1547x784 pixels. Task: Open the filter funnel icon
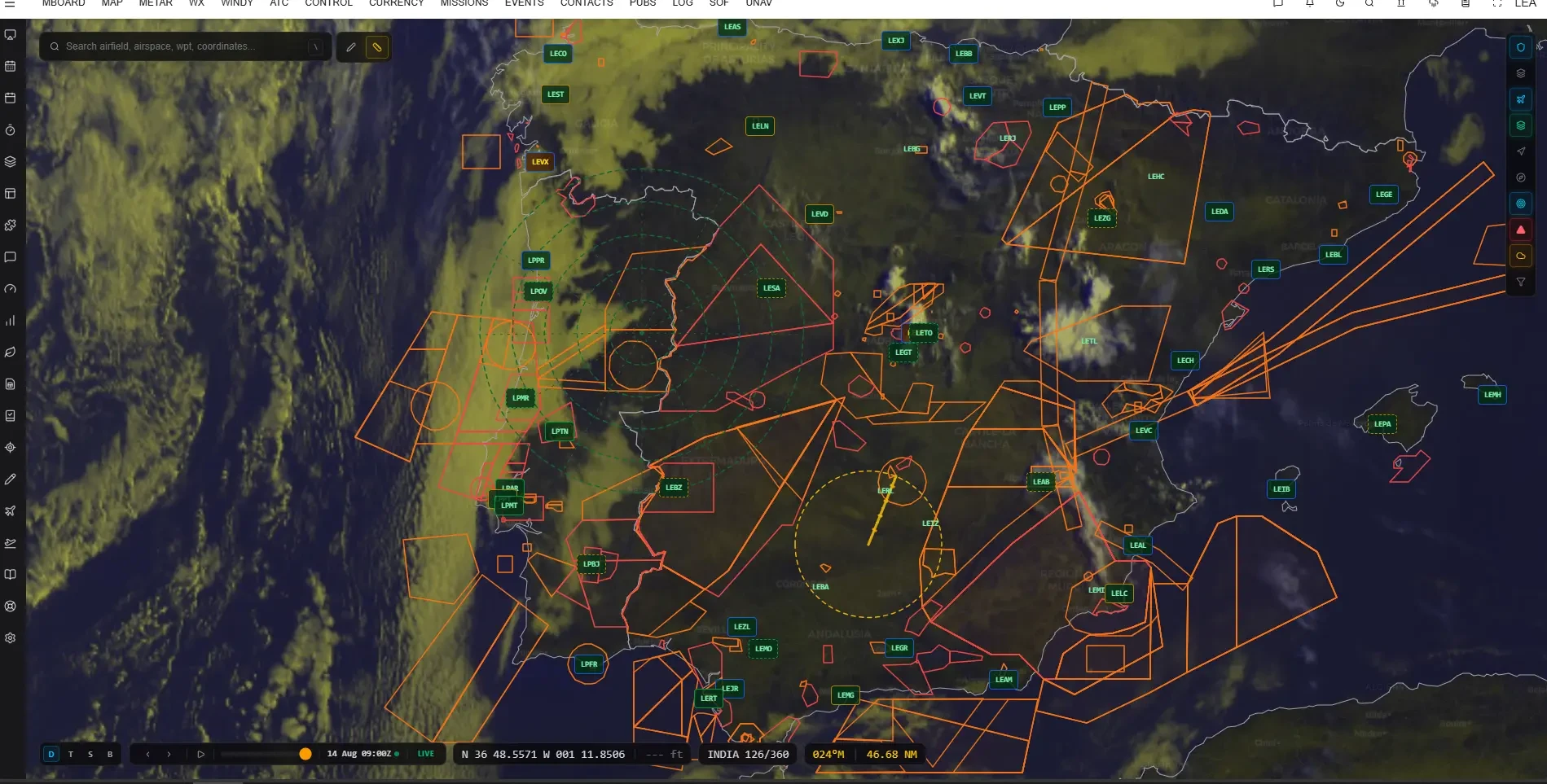pyautogui.click(x=1521, y=282)
